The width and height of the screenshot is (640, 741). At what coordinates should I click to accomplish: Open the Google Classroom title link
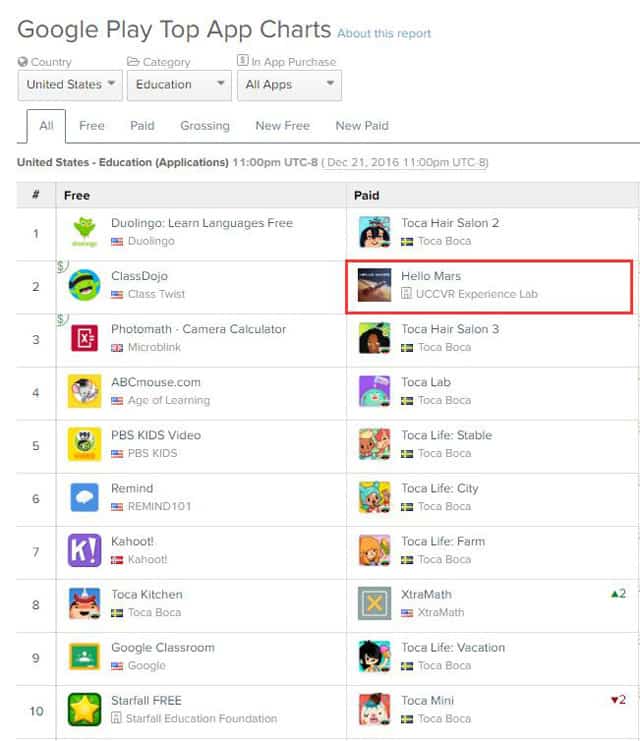163,647
